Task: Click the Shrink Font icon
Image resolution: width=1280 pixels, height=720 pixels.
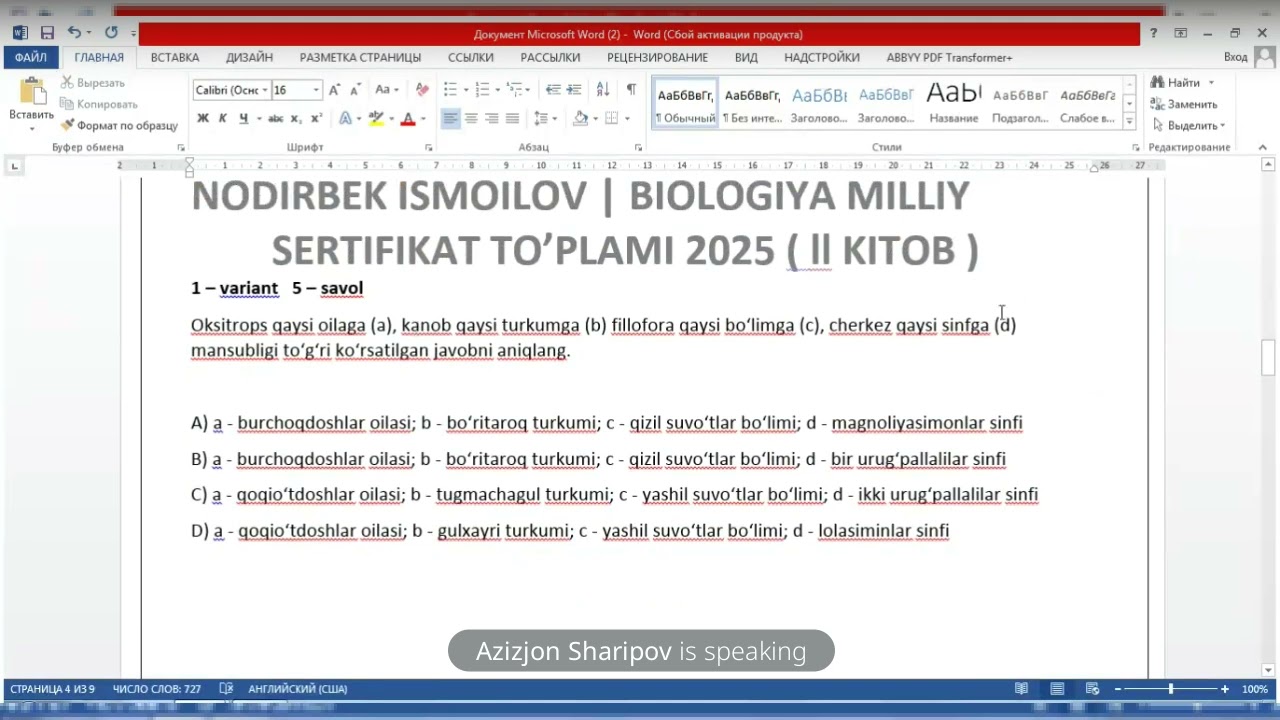Action: 355,90
